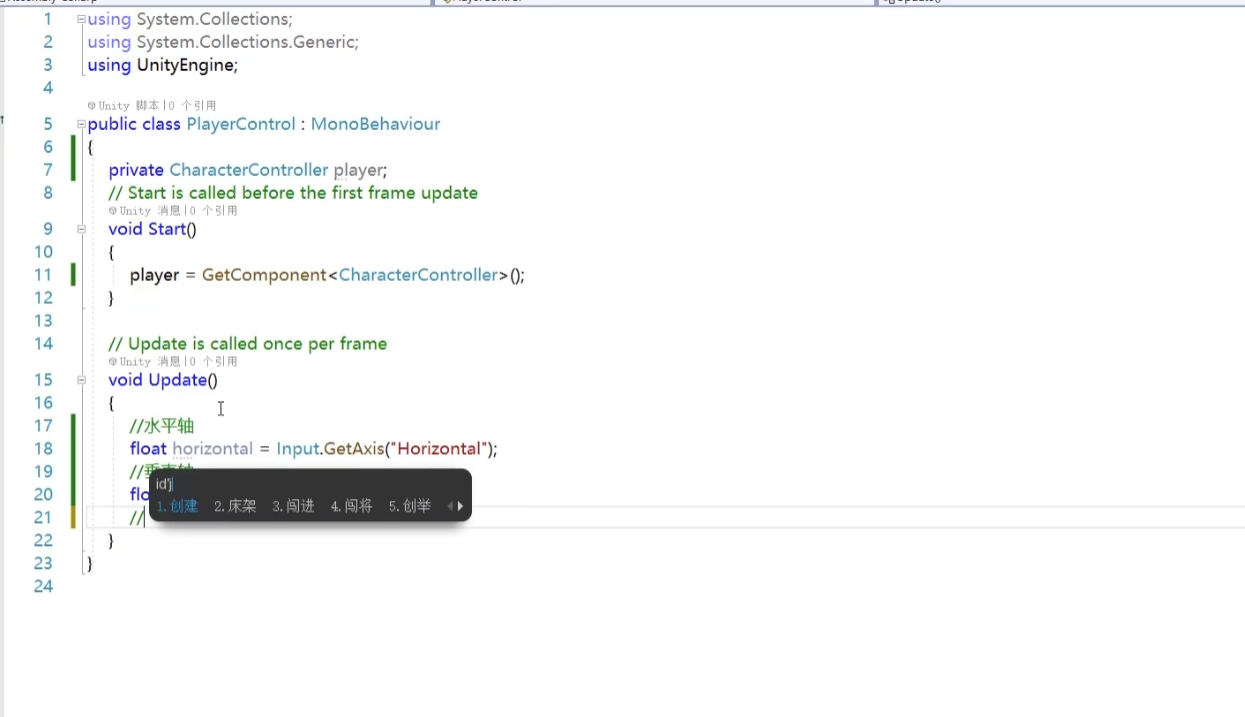This screenshot has height=717, width=1245.
Task: Pick IME candidate 3 闯进
Action: point(294,506)
